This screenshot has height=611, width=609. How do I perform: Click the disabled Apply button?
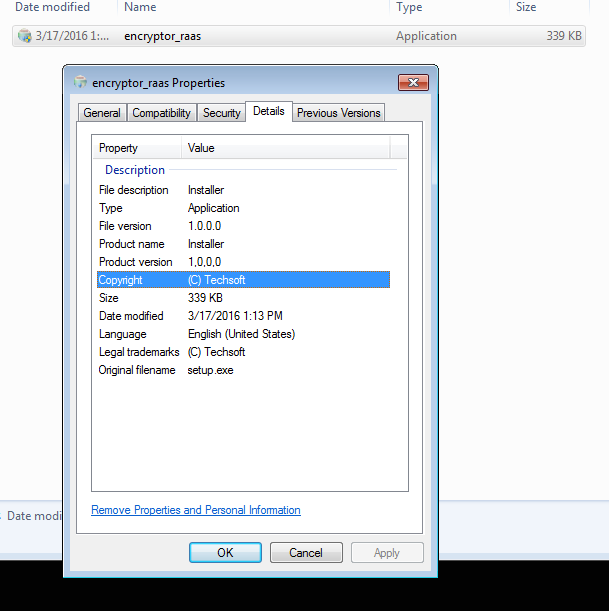(387, 553)
